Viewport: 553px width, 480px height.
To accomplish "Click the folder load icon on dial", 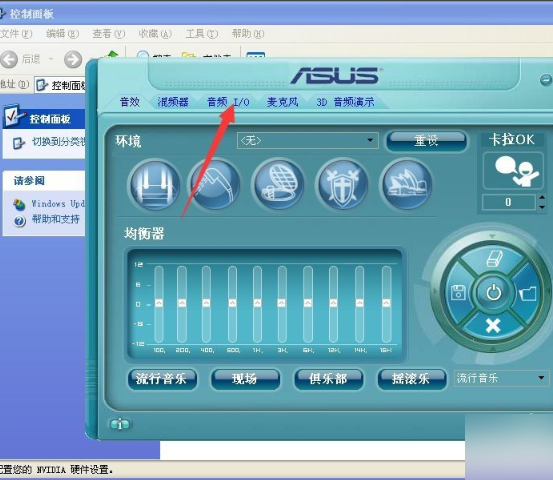I will (528, 293).
